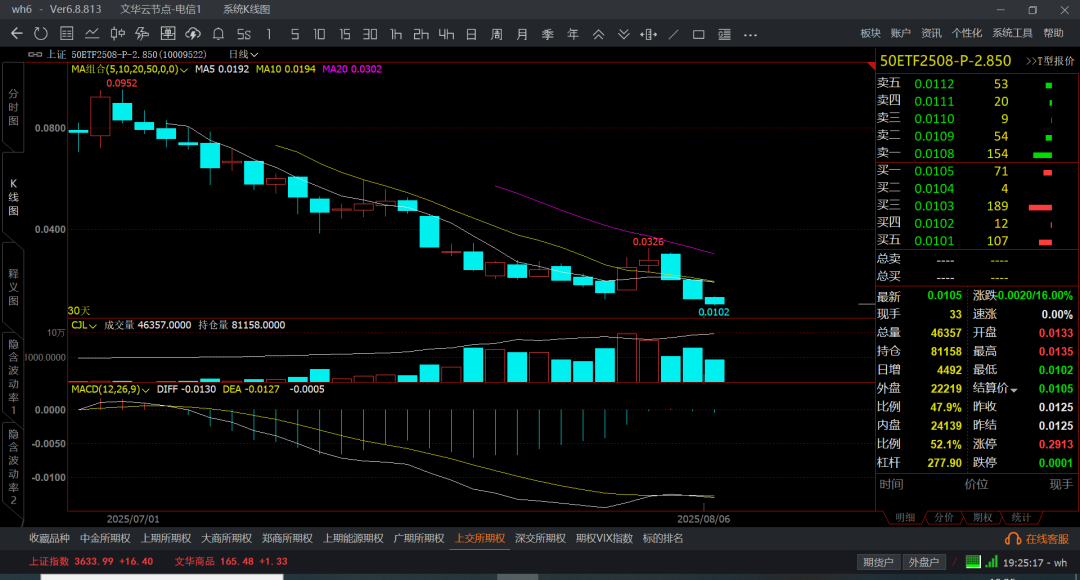Click the double down-chevron icon

[x=623, y=34]
